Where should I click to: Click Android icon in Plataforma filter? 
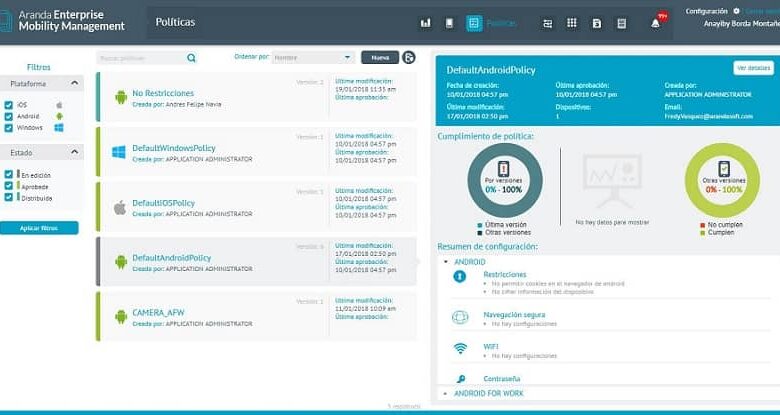59,116
